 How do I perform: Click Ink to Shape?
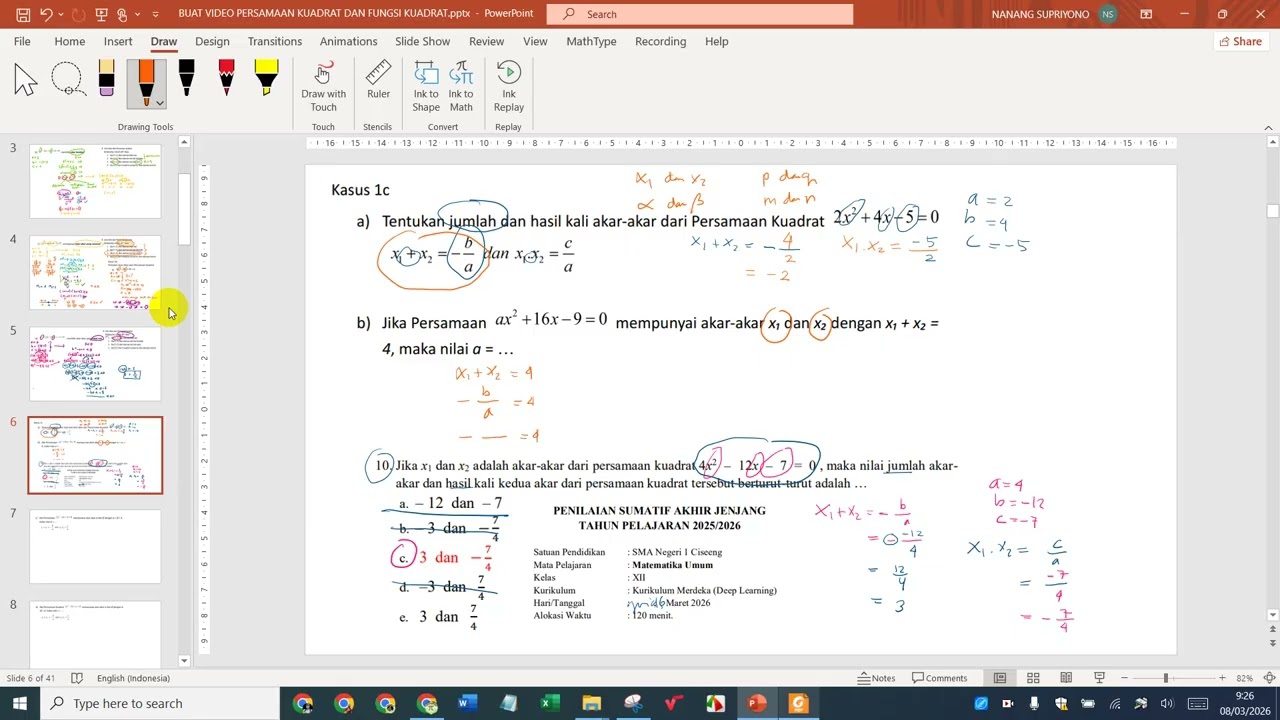(x=426, y=87)
